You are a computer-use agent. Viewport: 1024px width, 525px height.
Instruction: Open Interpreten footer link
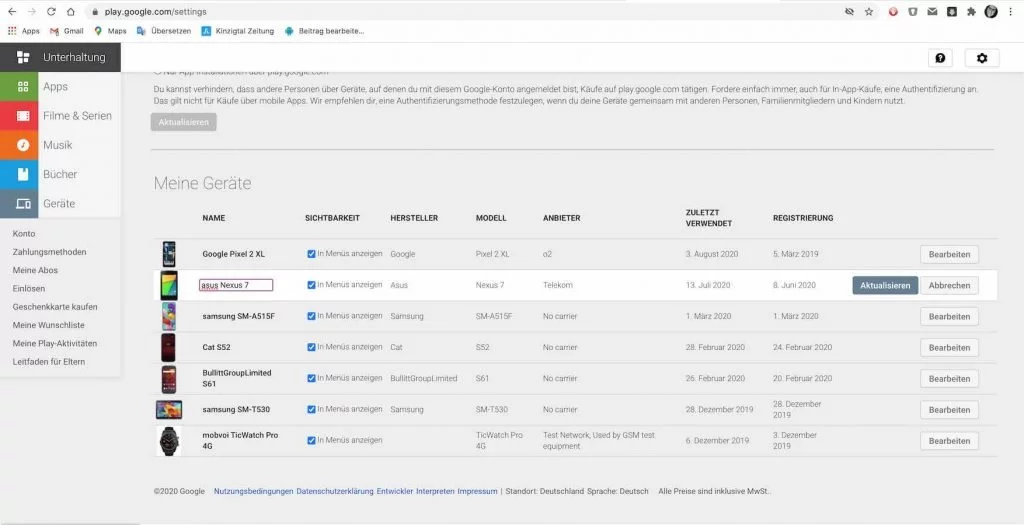pyautogui.click(x=435, y=491)
